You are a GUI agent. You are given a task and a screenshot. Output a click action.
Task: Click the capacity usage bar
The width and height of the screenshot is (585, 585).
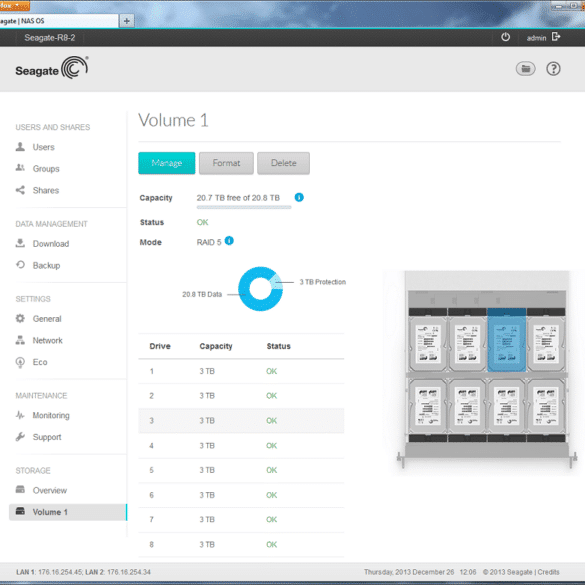coord(244,207)
